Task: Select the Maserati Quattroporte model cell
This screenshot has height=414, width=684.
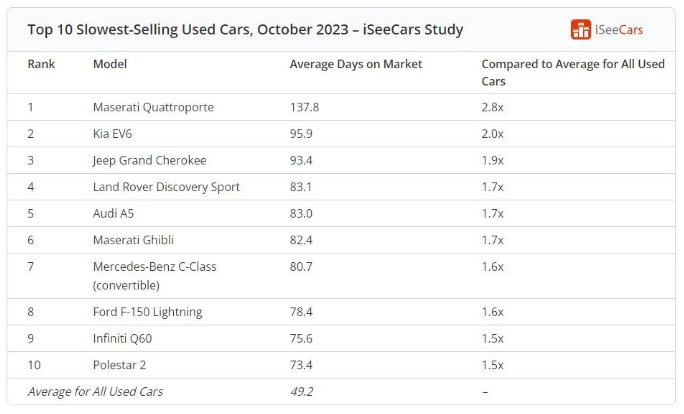Action: point(153,107)
